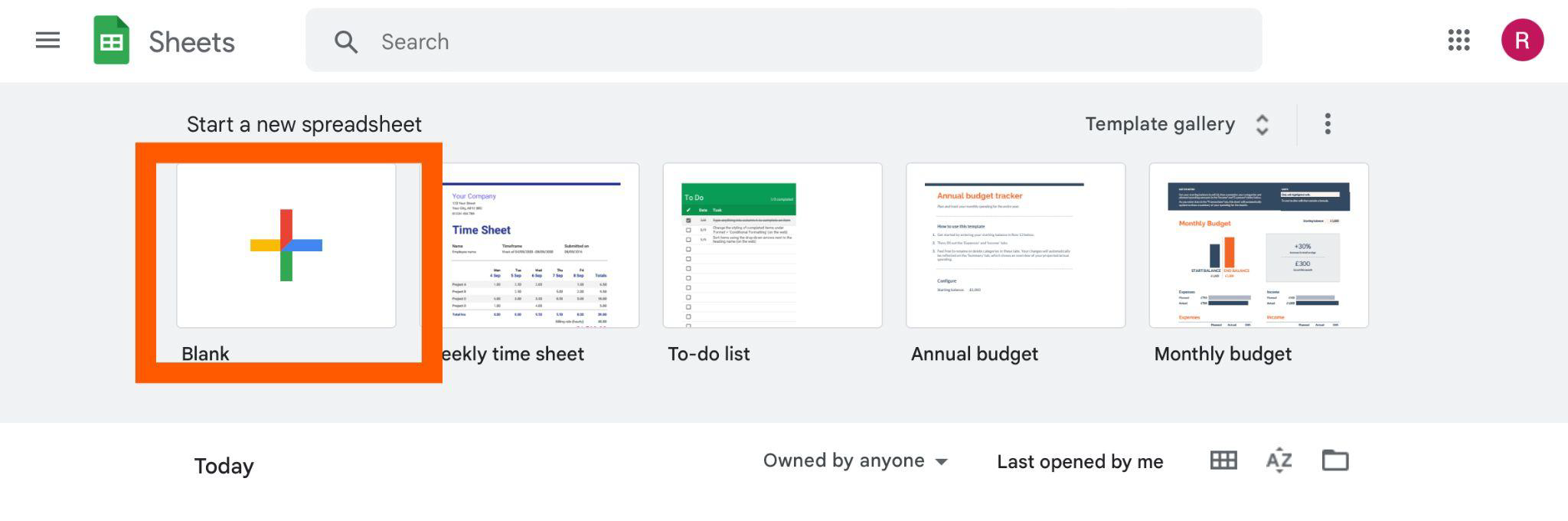This screenshot has height=521, width=1568.
Task: Focus the Search input field
Action: click(x=783, y=41)
